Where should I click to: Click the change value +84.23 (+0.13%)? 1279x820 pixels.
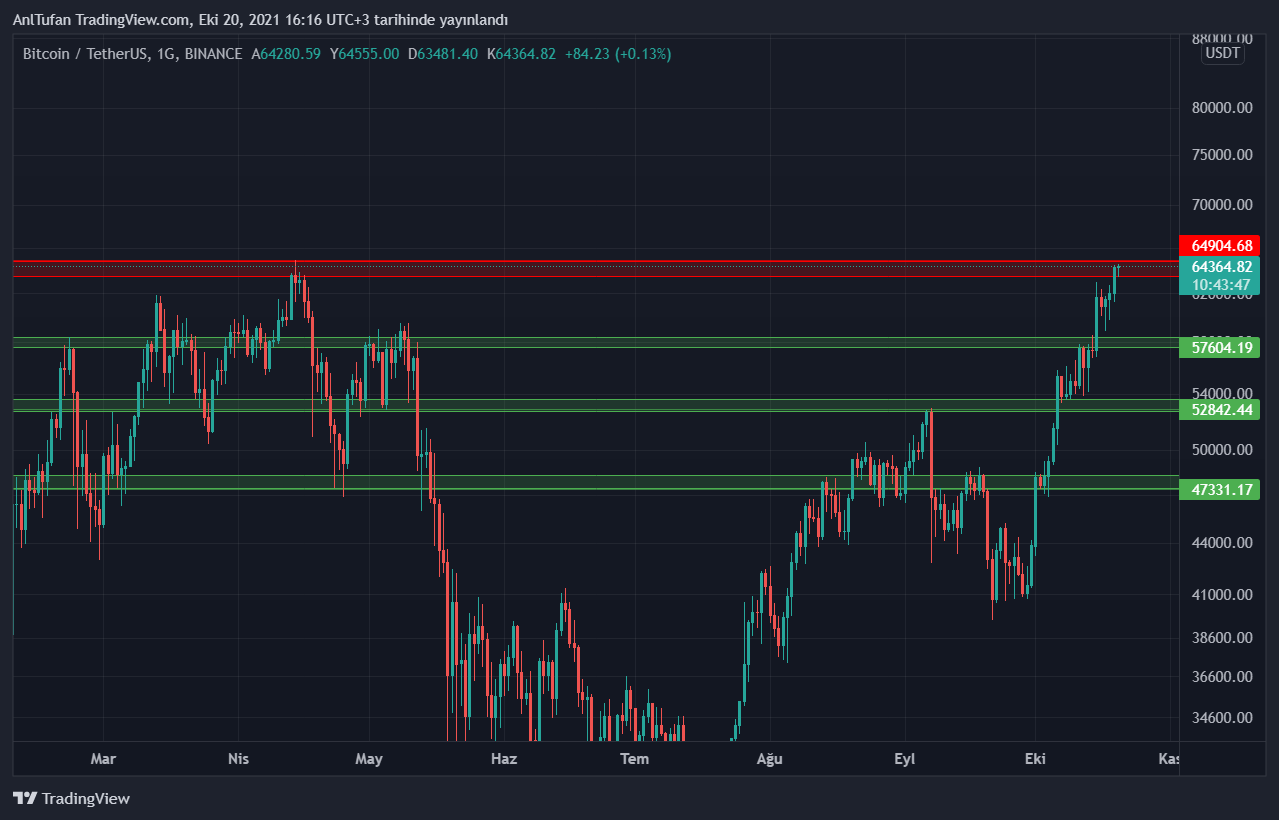tap(618, 53)
